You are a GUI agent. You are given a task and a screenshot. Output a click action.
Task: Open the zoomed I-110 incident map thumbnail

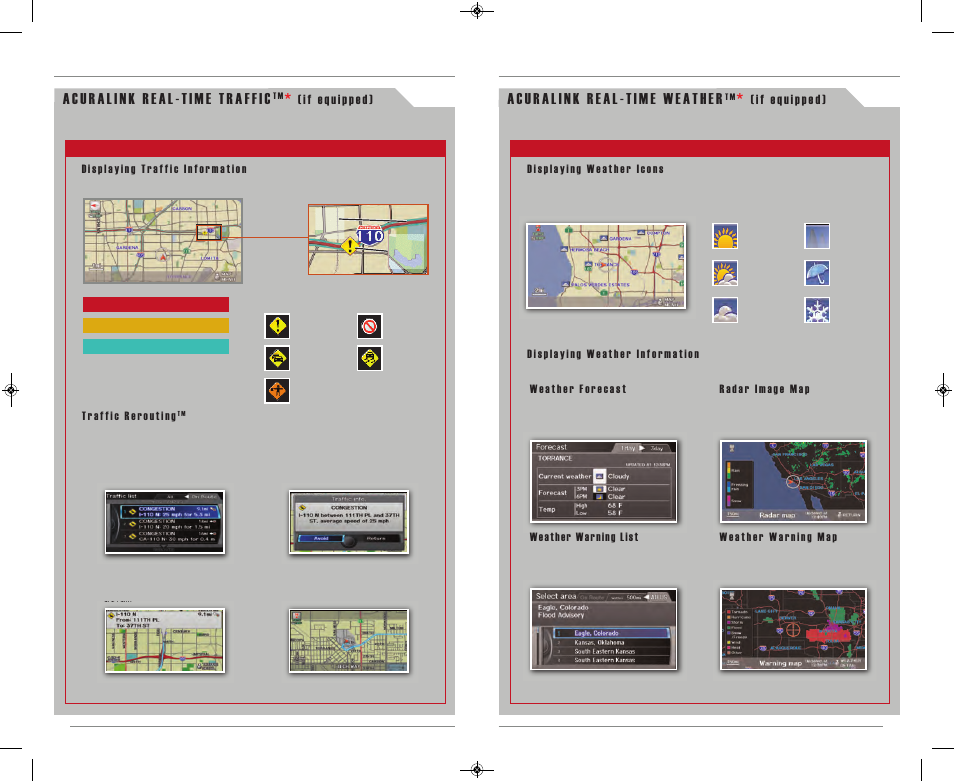click(368, 240)
